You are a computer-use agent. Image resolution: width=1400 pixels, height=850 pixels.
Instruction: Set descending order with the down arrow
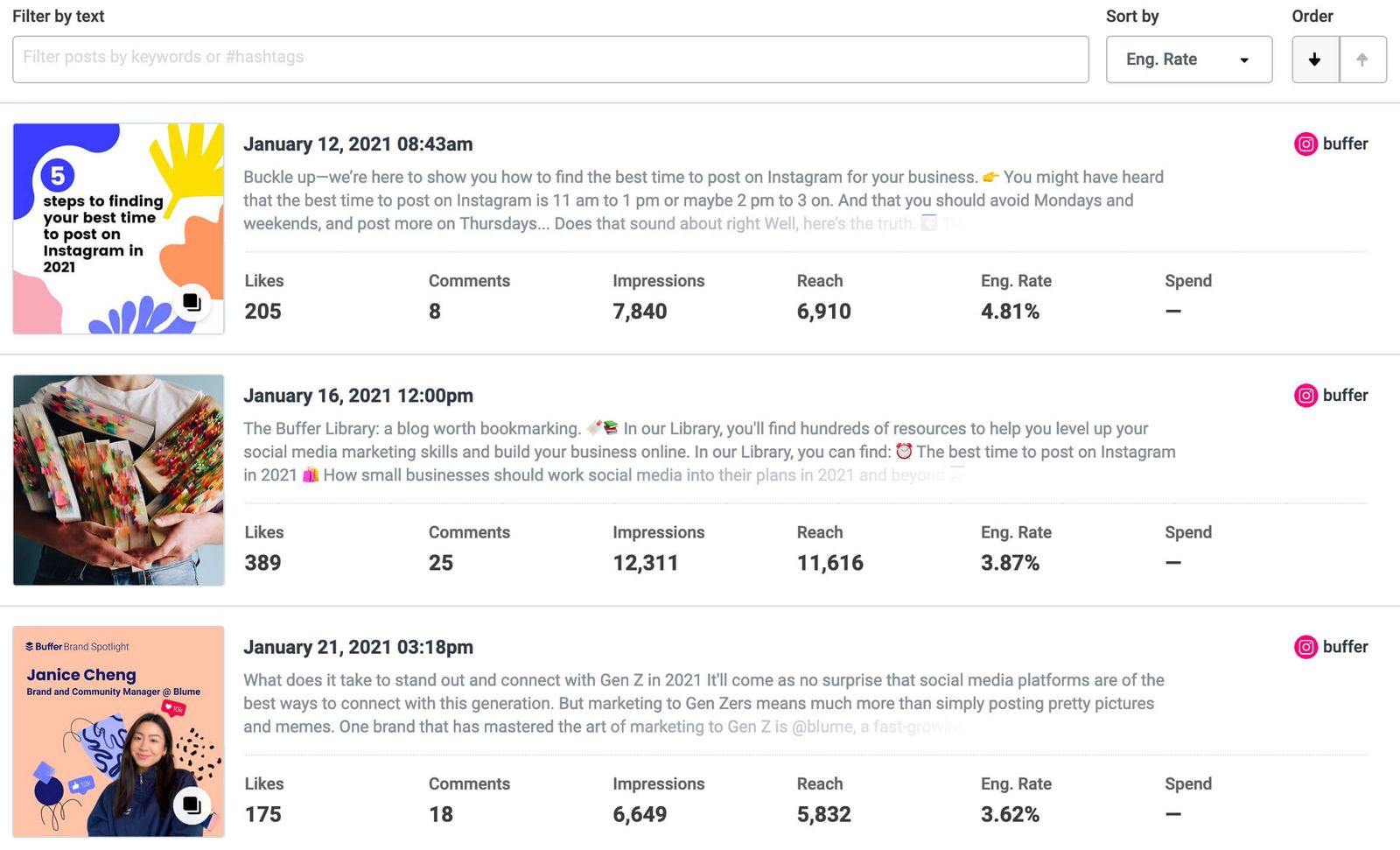coord(1314,60)
